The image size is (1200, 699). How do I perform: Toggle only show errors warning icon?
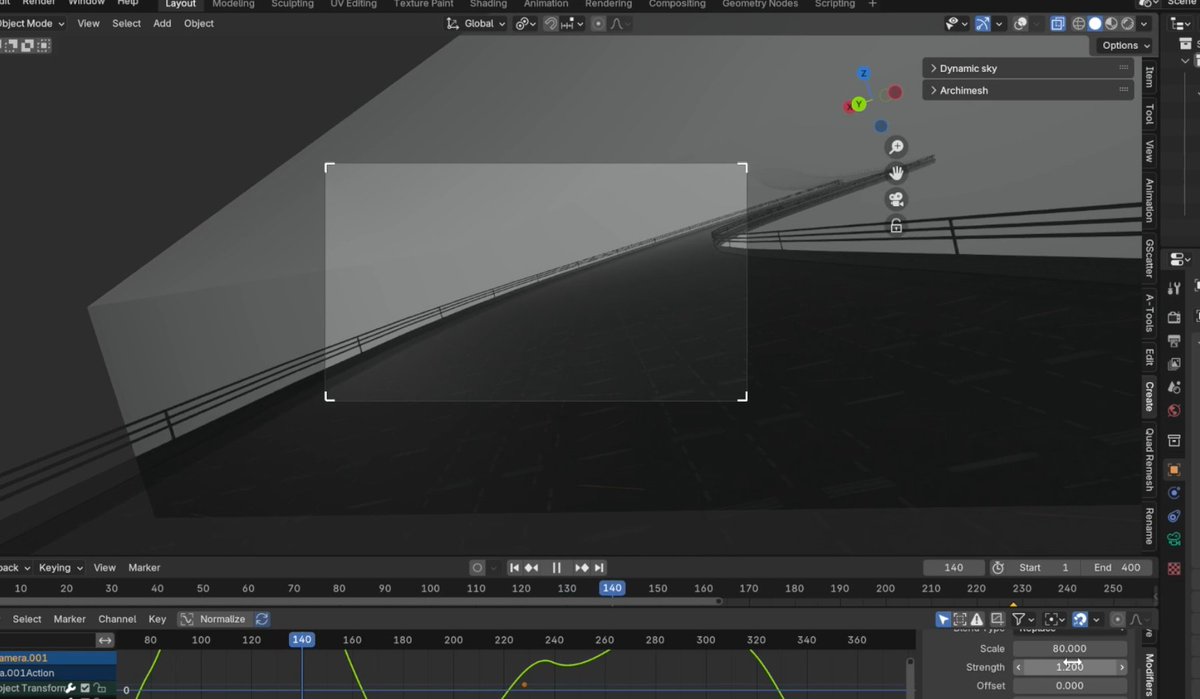977,619
